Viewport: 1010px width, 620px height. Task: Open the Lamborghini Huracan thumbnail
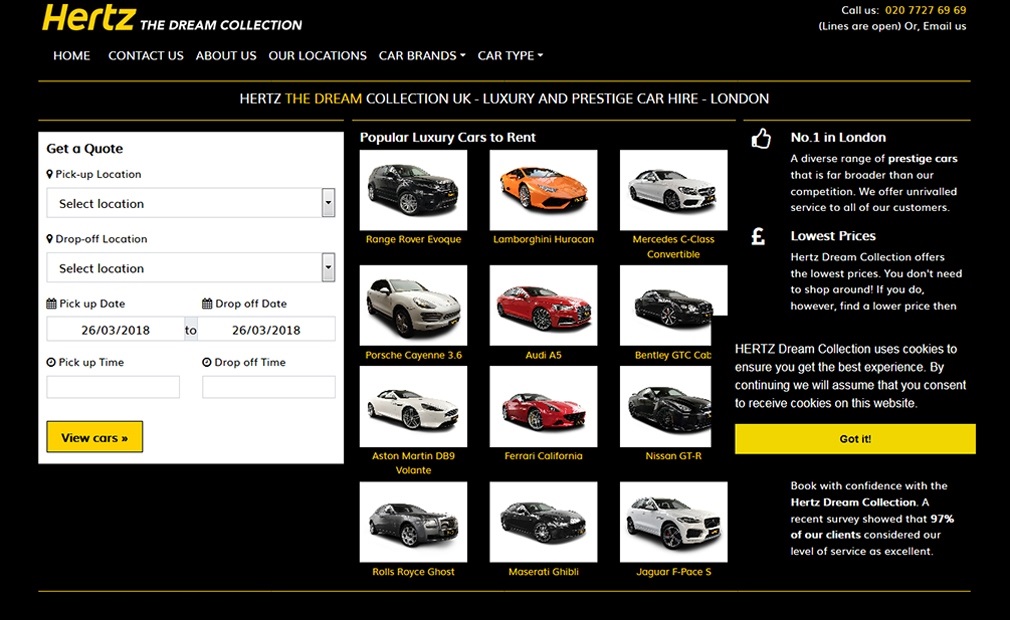pos(544,190)
